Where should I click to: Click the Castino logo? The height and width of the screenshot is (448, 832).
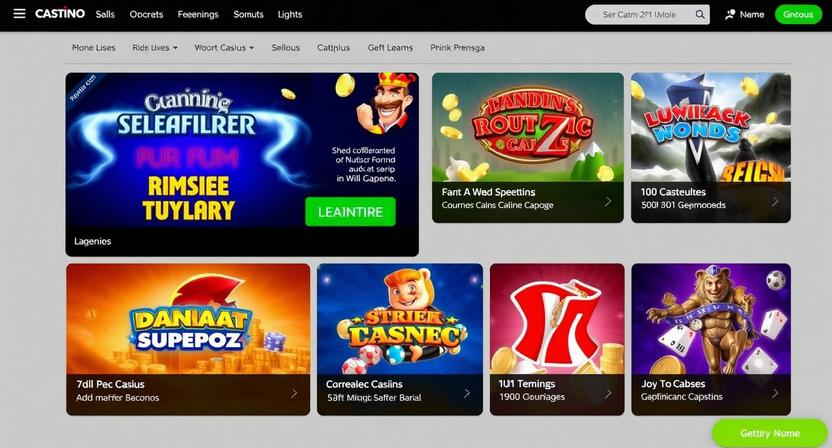60,14
